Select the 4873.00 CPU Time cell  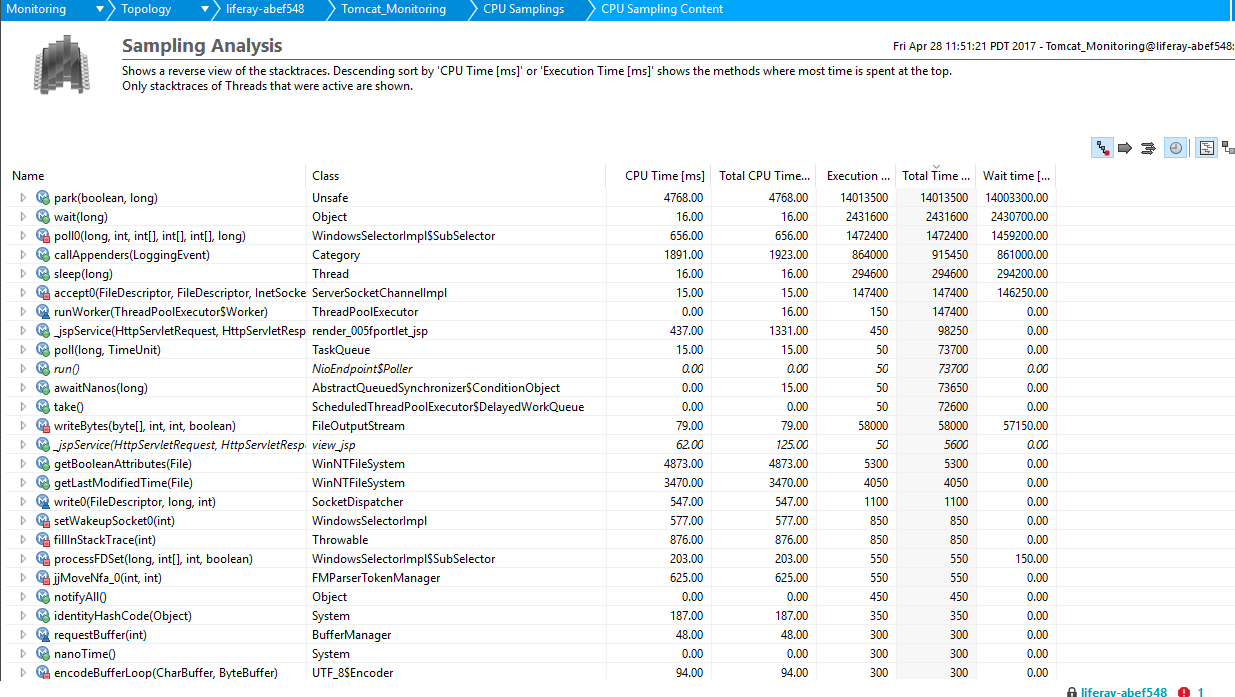(683, 464)
